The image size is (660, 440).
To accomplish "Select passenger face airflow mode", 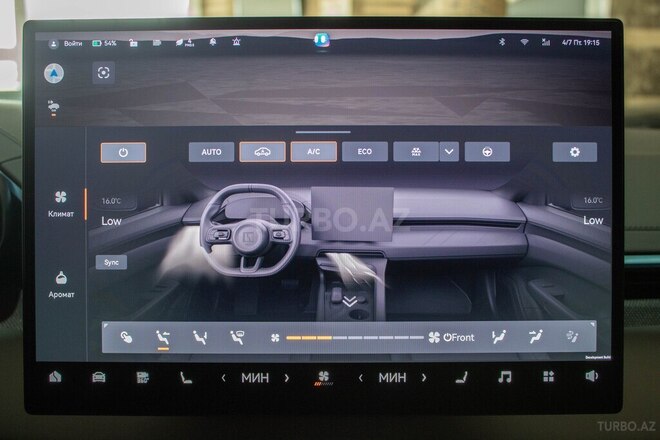I will pyautogui.click(x=535, y=337).
